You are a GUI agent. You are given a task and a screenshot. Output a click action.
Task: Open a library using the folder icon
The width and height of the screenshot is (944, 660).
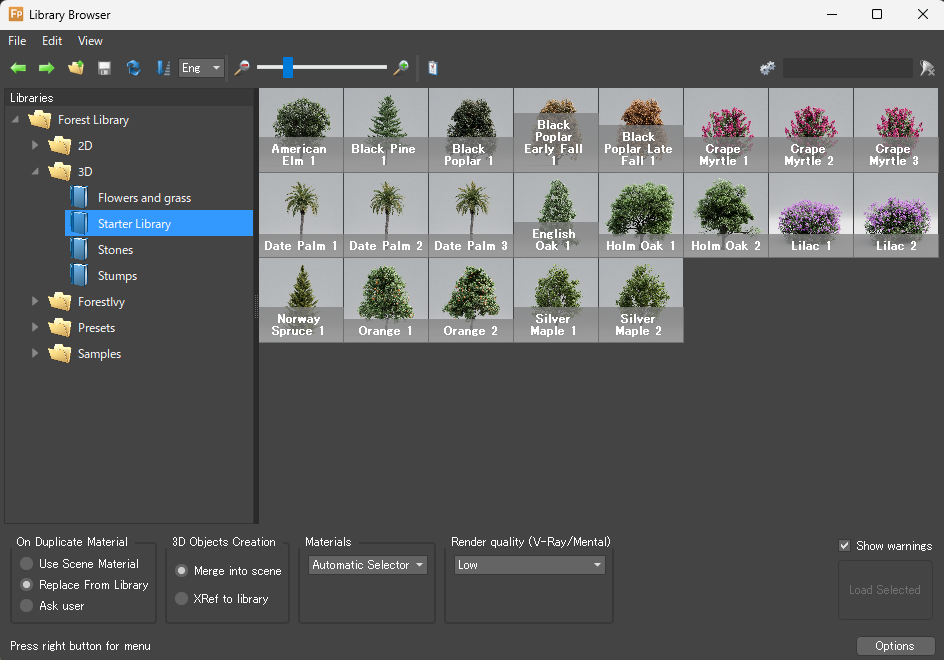(74, 68)
